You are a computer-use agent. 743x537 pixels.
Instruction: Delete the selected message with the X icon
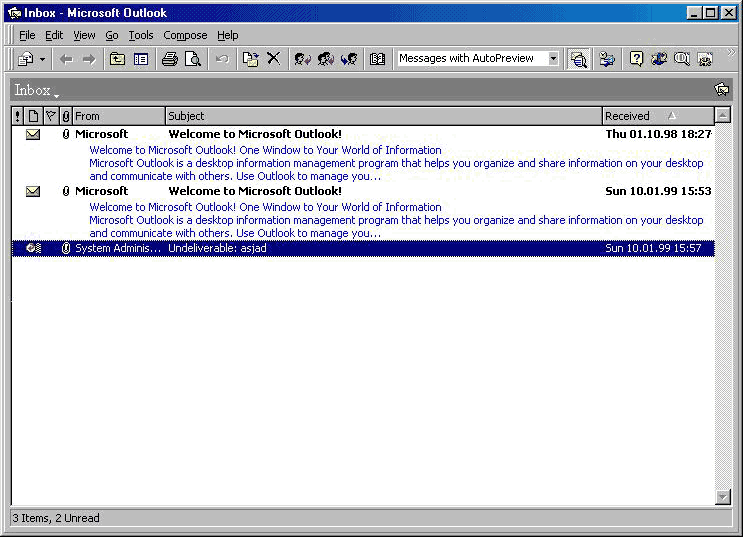click(x=273, y=59)
